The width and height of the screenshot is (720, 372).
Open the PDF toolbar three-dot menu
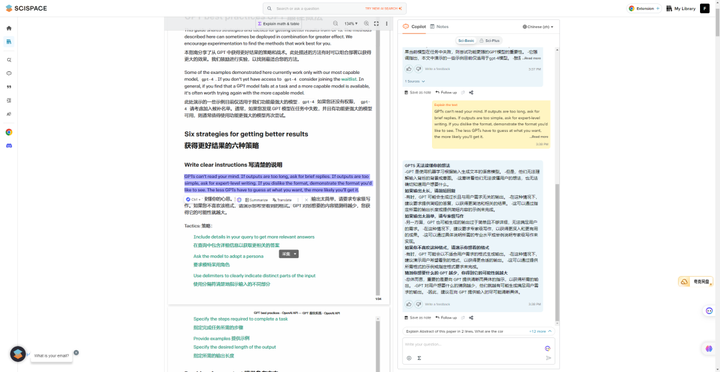click(386, 23)
